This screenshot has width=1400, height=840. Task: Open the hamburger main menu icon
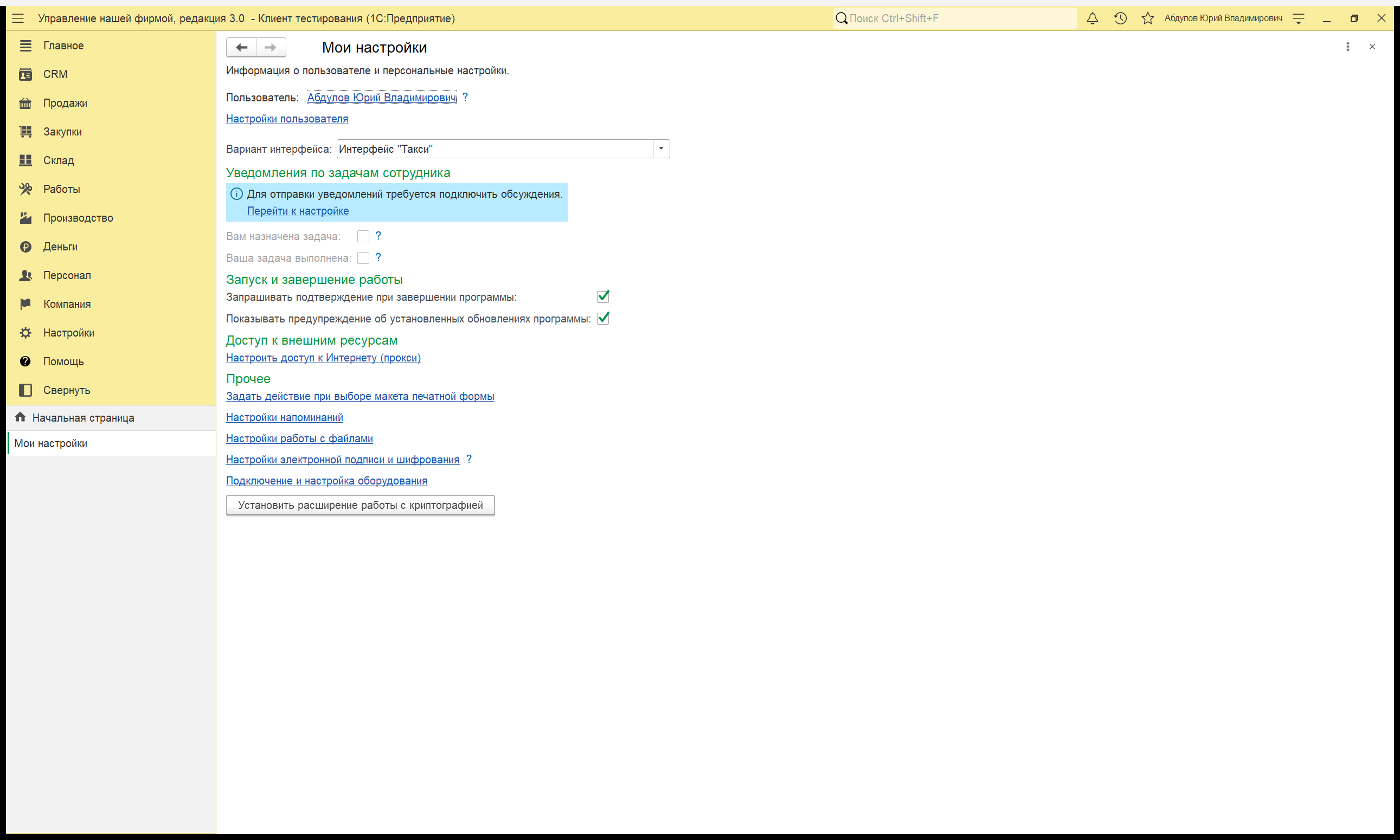(18, 18)
